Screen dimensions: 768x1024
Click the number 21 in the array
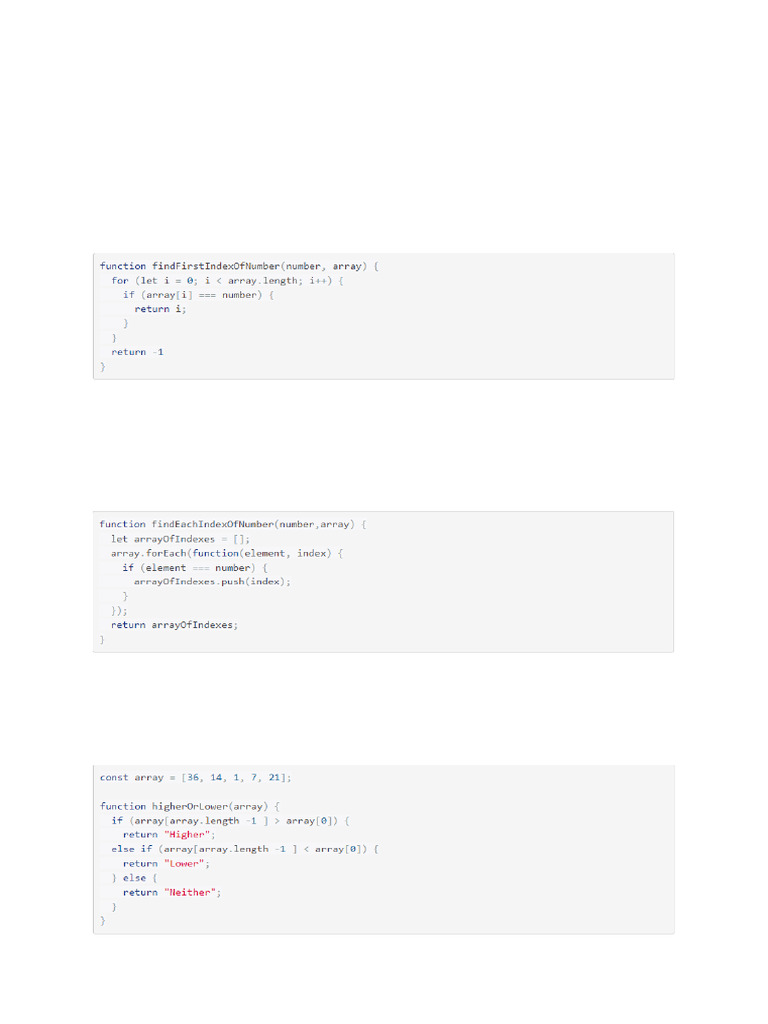click(276, 777)
